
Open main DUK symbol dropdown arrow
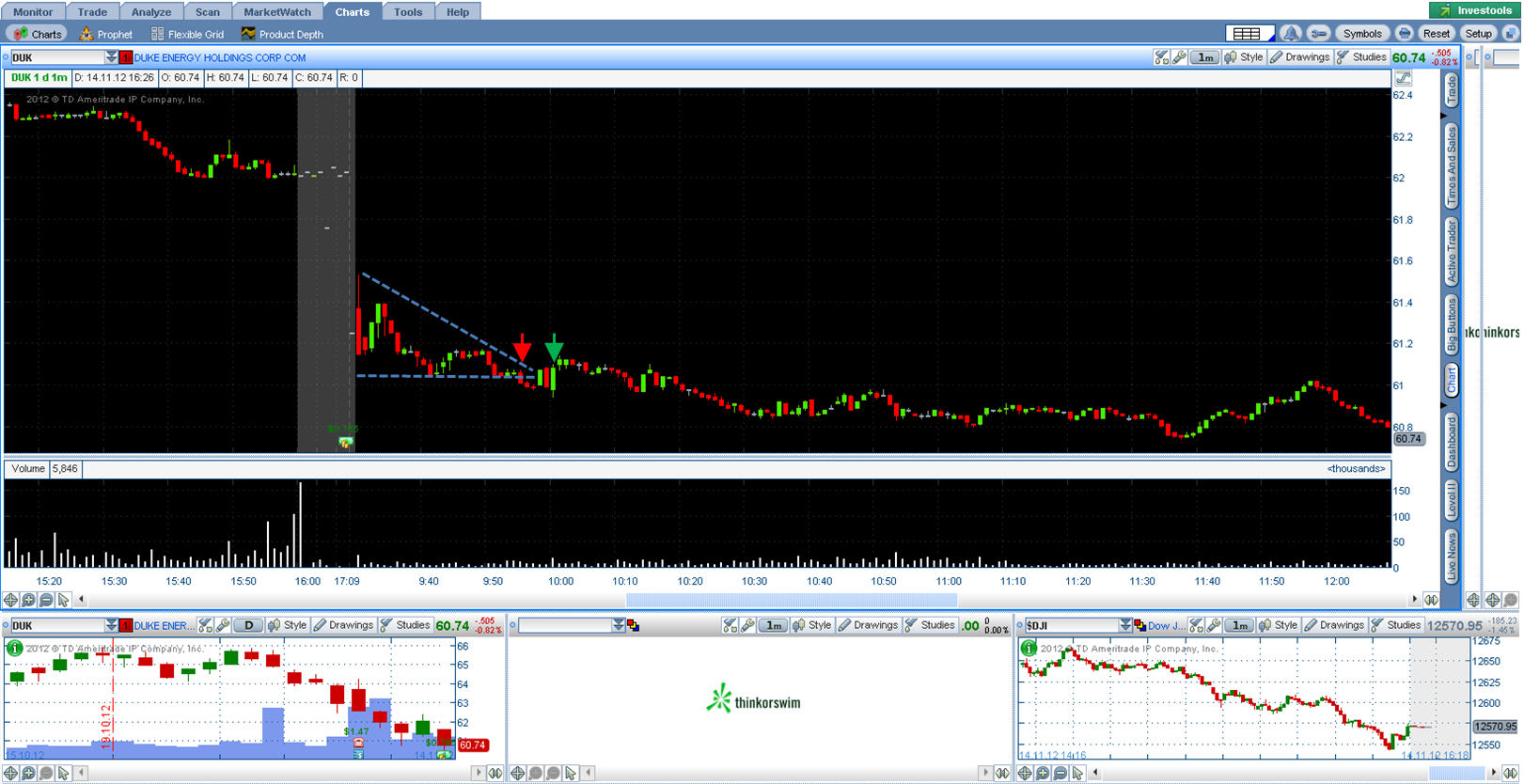click(111, 57)
